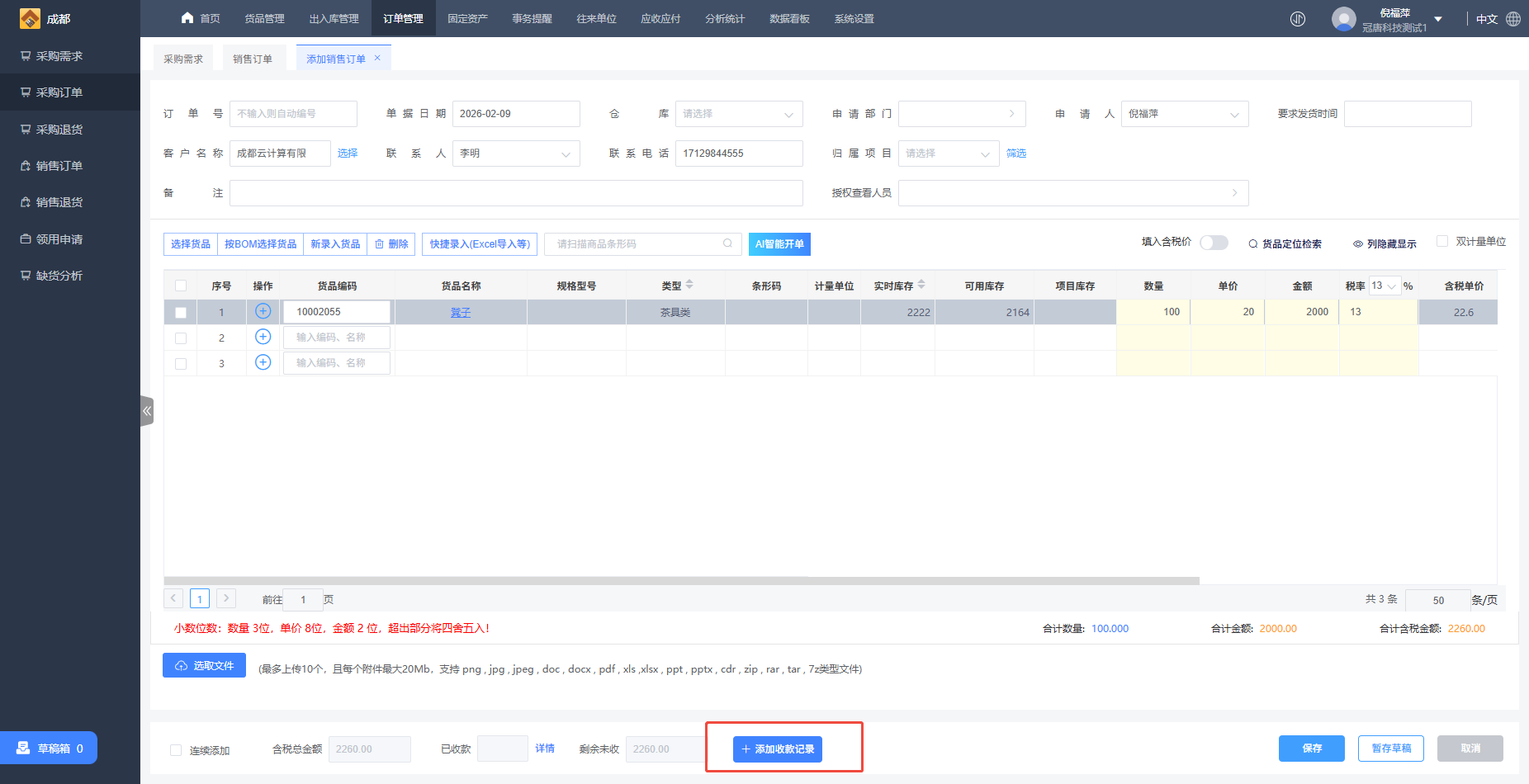
Task: Click the 筛选 link
Action: (1016, 153)
